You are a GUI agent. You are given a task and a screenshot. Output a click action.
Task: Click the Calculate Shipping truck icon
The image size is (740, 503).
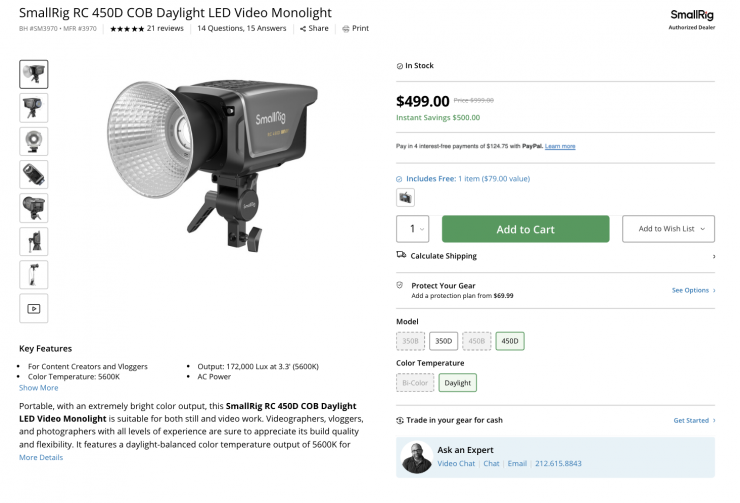tap(401, 256)
